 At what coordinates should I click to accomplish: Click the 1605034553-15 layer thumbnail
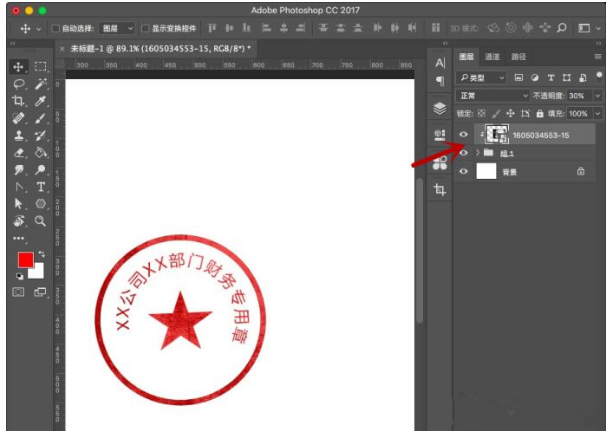[x=496, y=135]
